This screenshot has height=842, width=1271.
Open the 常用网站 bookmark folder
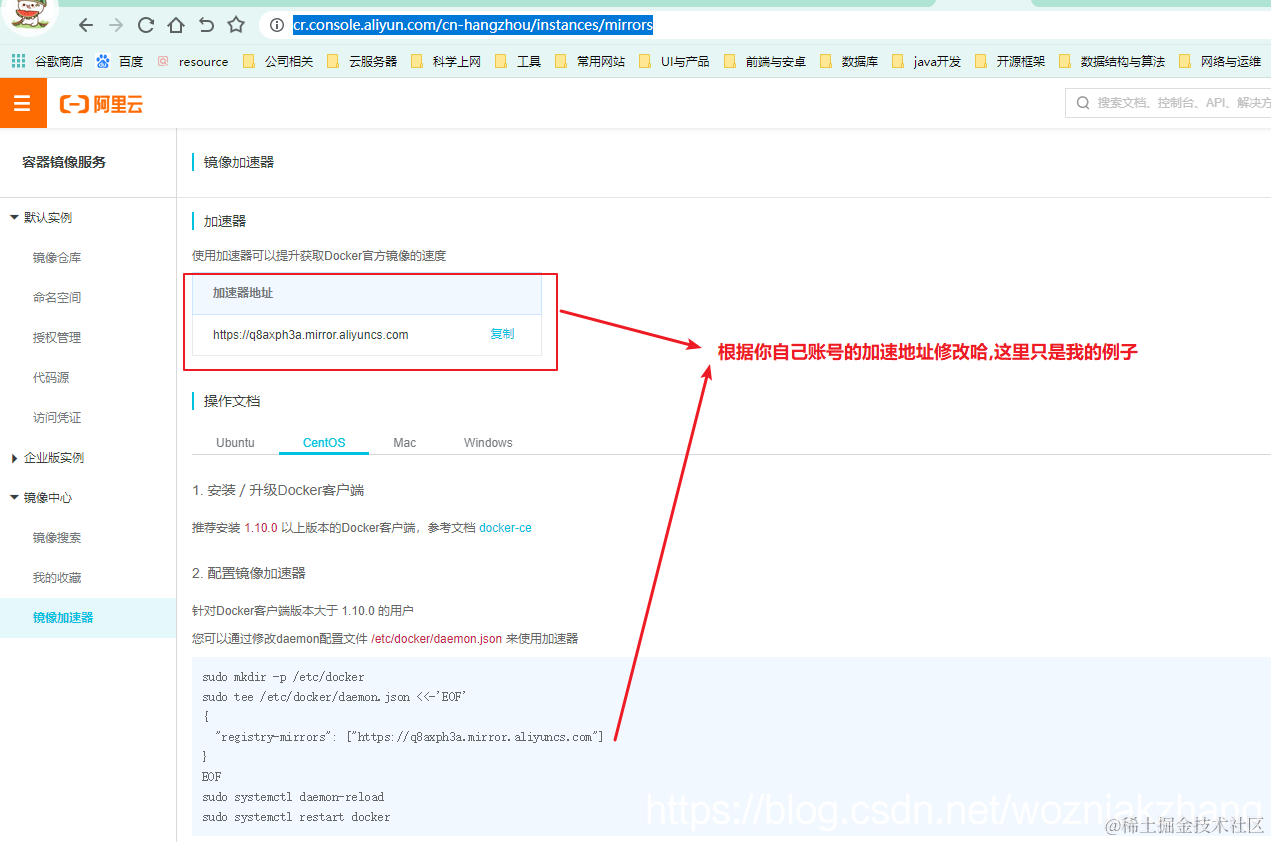tap(590, 61)
